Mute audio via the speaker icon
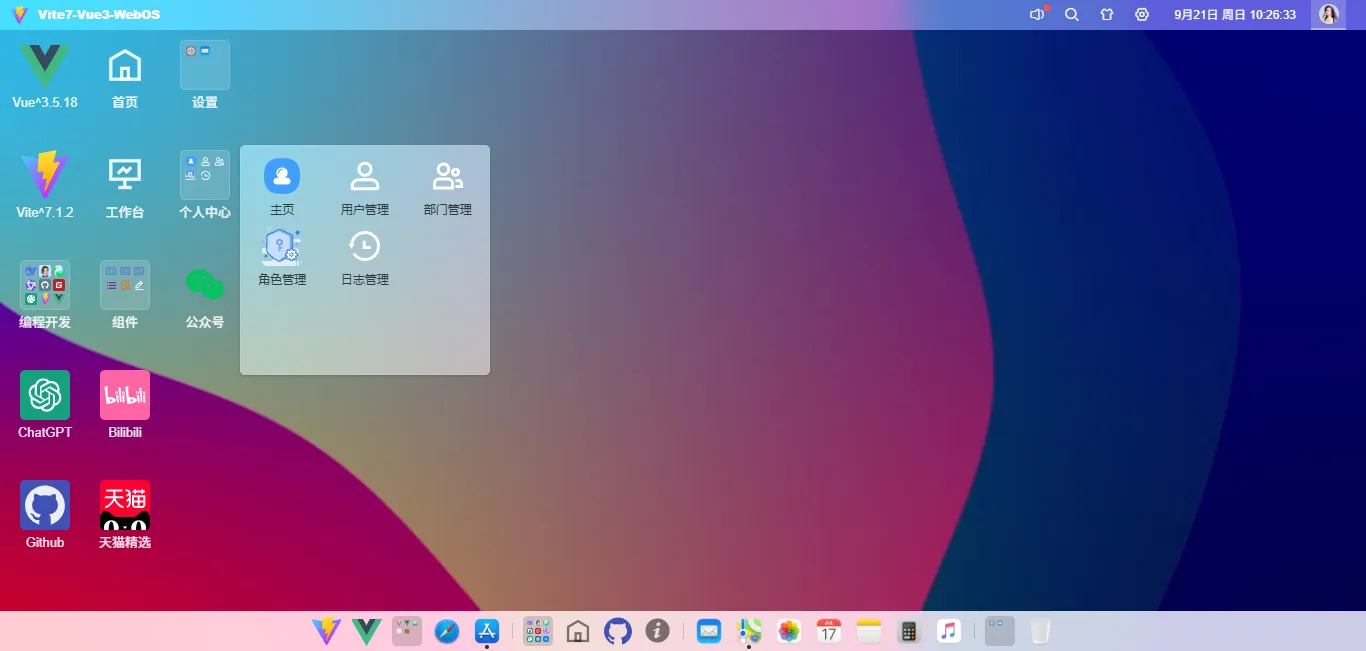This screenshot has width=1366, height=651. coord(1036,14)
